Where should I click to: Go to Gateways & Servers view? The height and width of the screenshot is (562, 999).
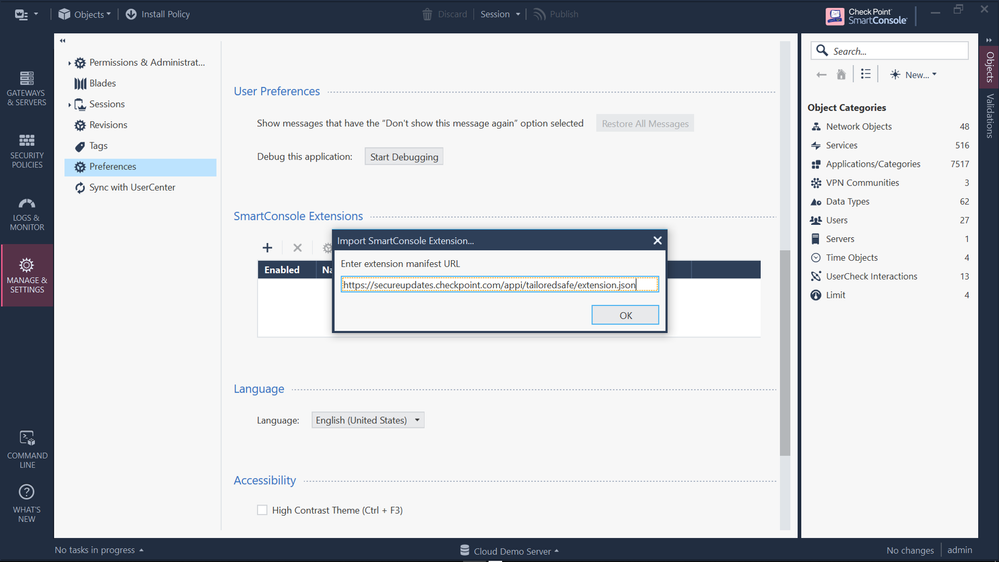(27, 89)
